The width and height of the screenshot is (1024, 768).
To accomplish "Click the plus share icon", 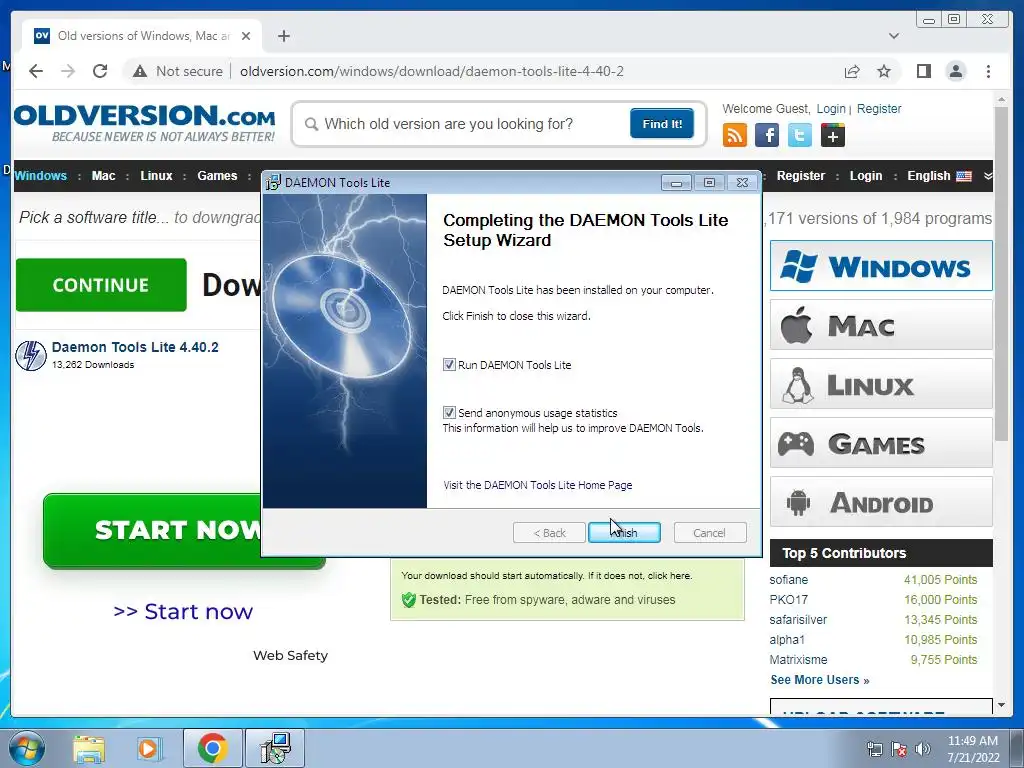I will pyautogui.click(x=833, y=136).
